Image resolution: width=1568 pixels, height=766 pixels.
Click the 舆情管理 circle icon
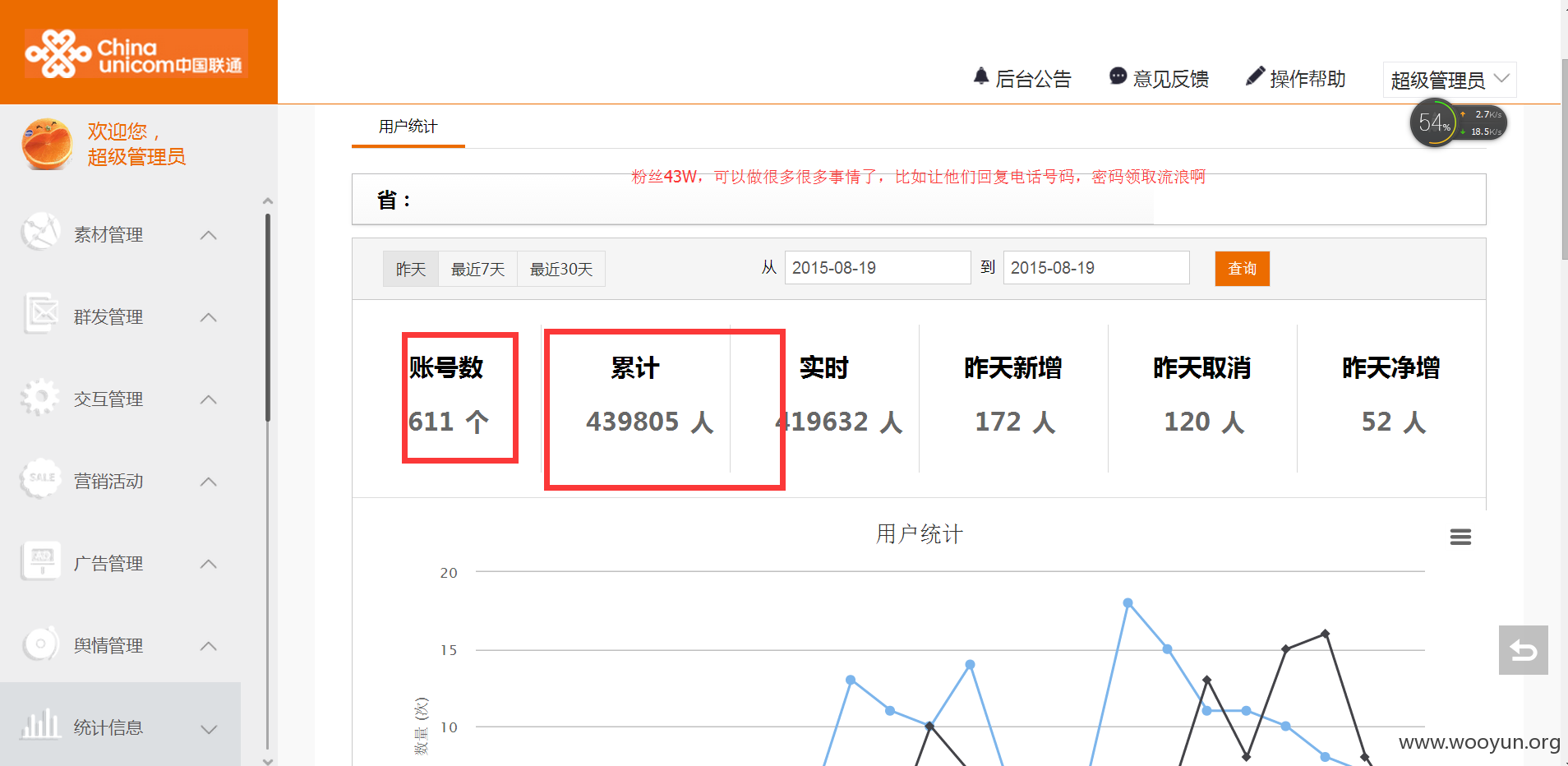(40, 644)
